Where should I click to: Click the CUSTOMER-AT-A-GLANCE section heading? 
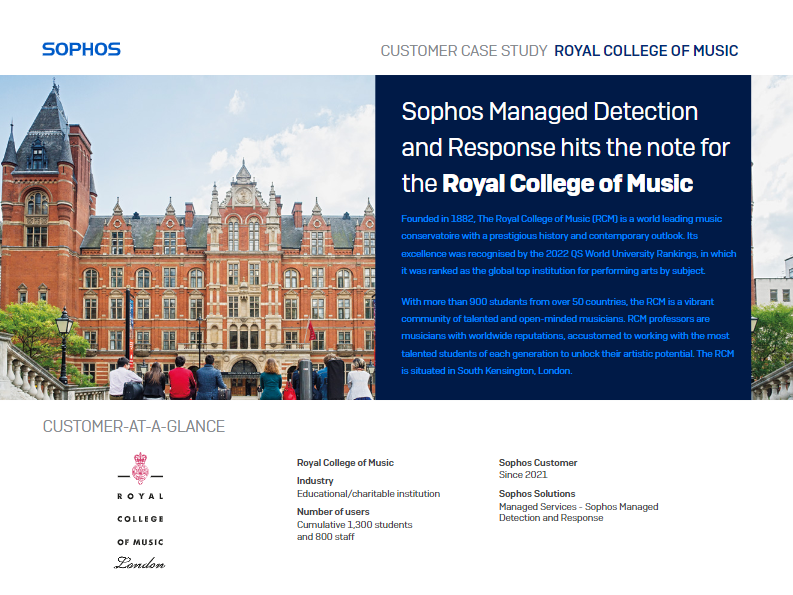tap(133, 427)
